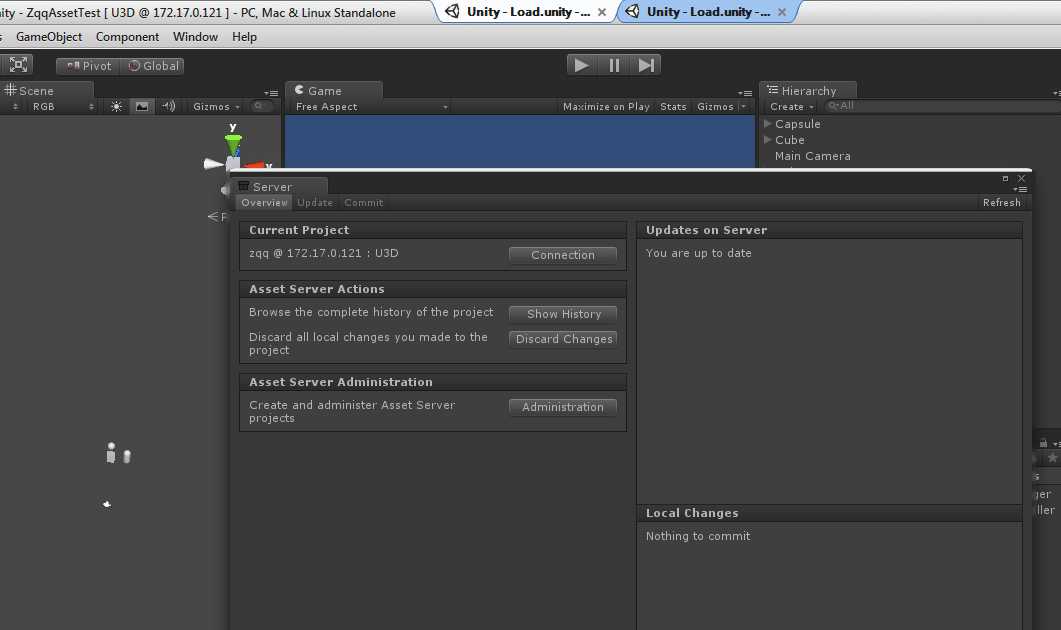The width and height of the screenshot is (1061, 630).
Task: Toggle Stats in Game view
Action: pos(673,106)
